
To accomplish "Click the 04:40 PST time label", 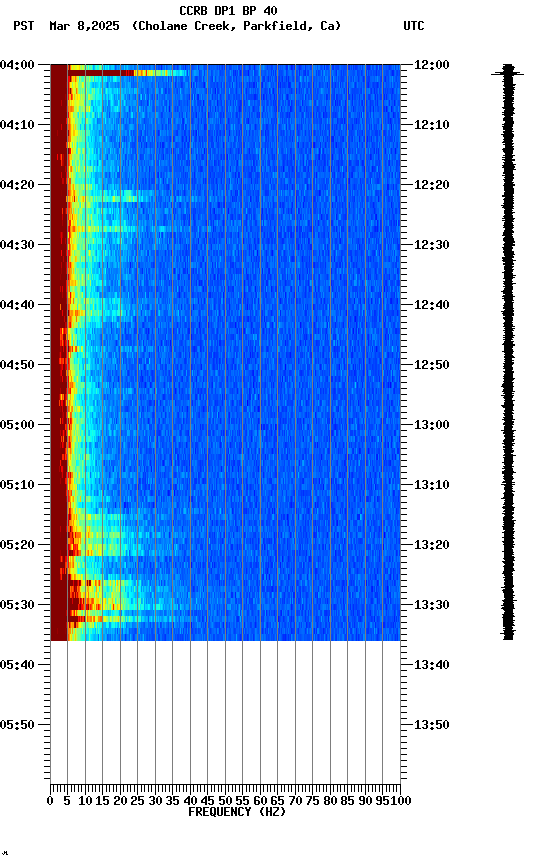I will tap(17, 305).
